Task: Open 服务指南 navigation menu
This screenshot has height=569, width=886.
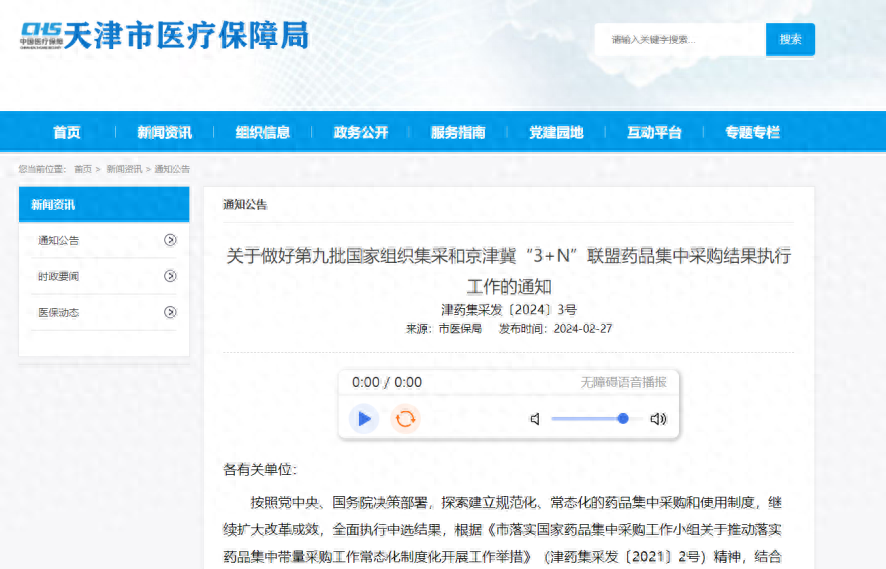Action: click(458, 132)
